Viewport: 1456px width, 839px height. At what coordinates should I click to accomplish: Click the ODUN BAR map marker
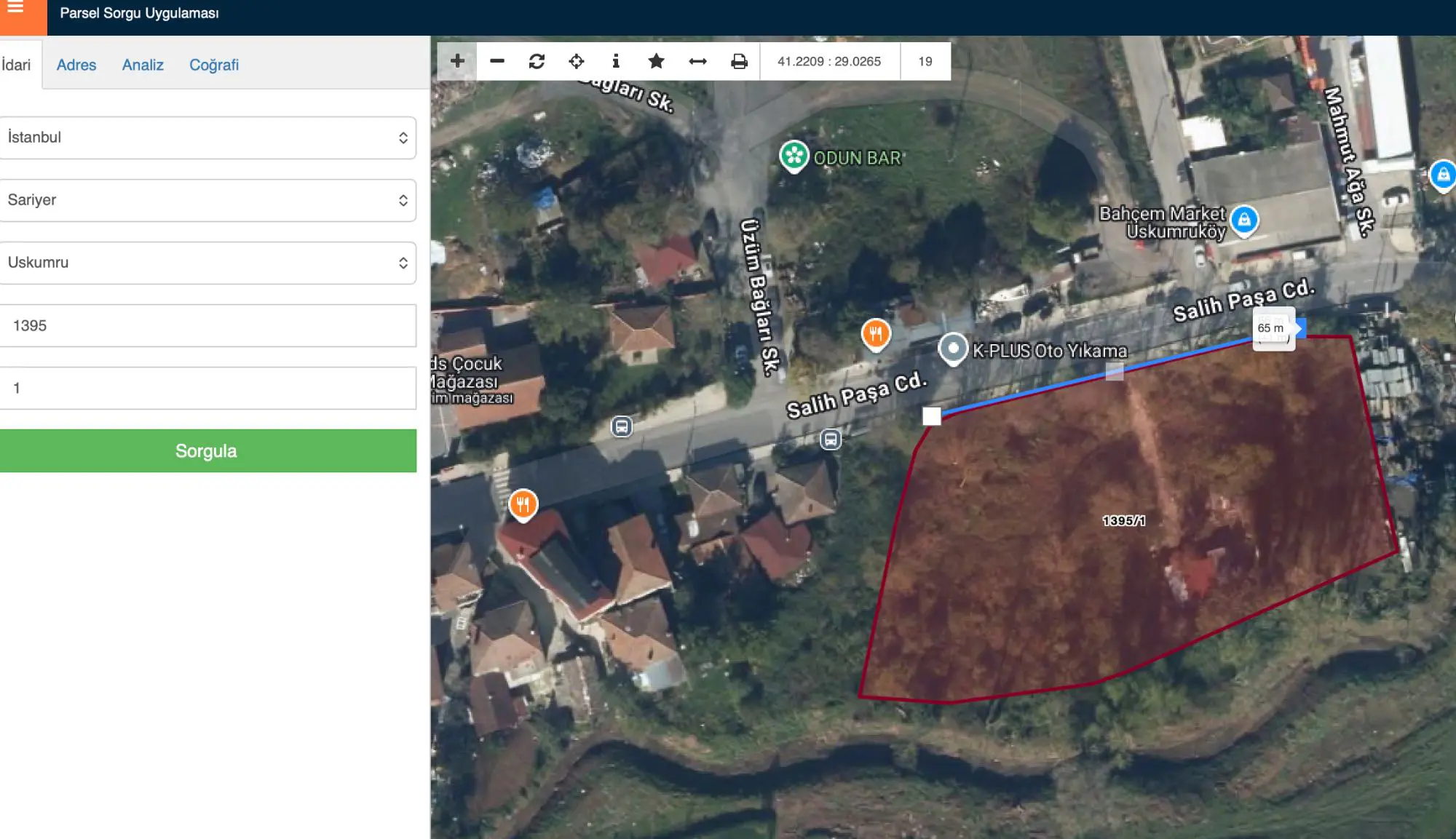pos(794,156)
